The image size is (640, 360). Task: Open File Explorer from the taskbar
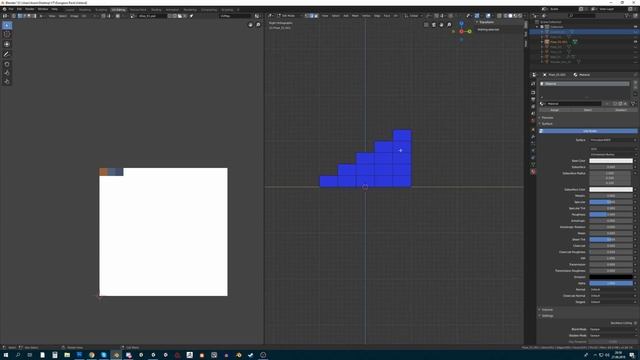(x=67, y=355)
